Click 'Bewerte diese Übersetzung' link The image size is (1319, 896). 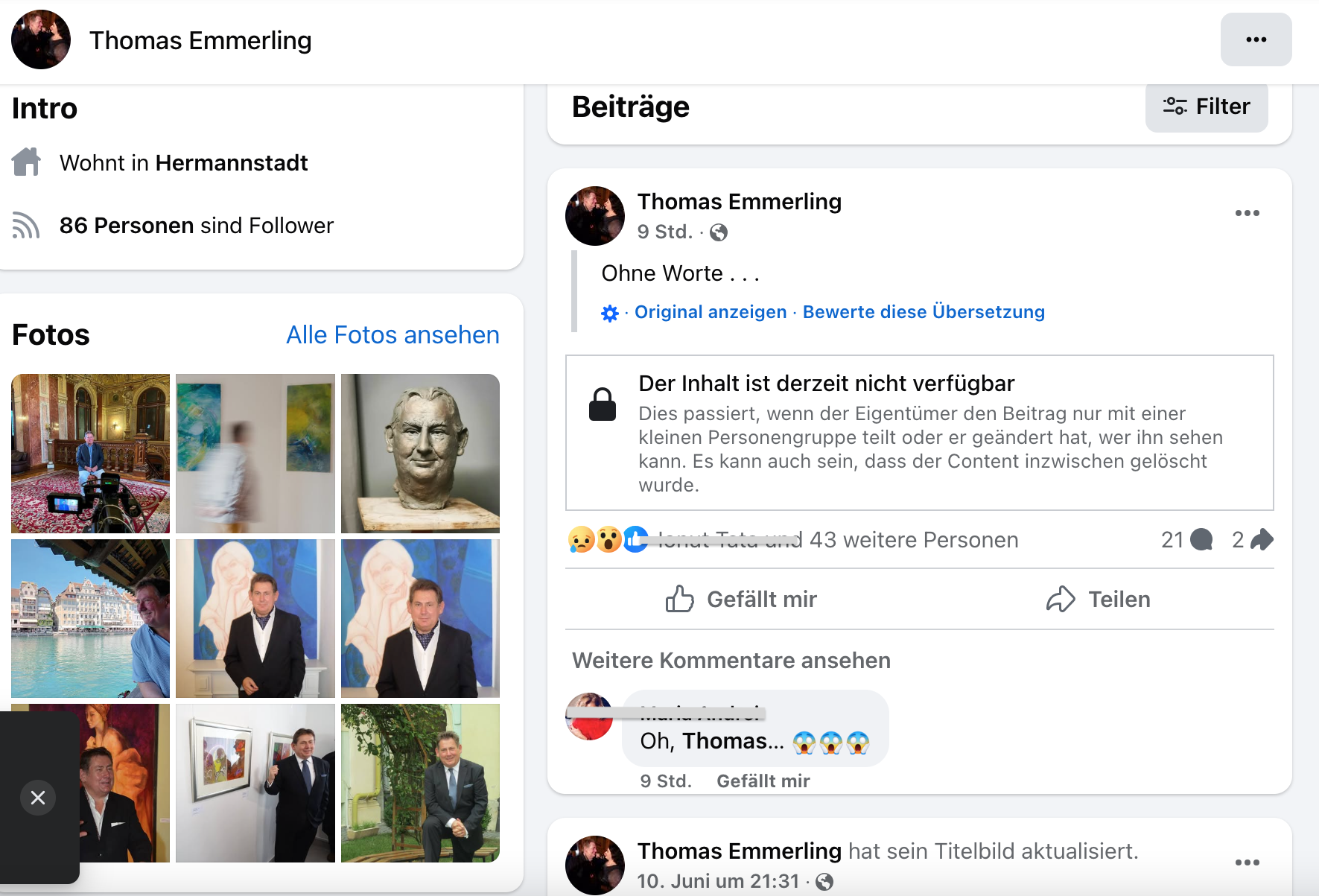(924, 312)
